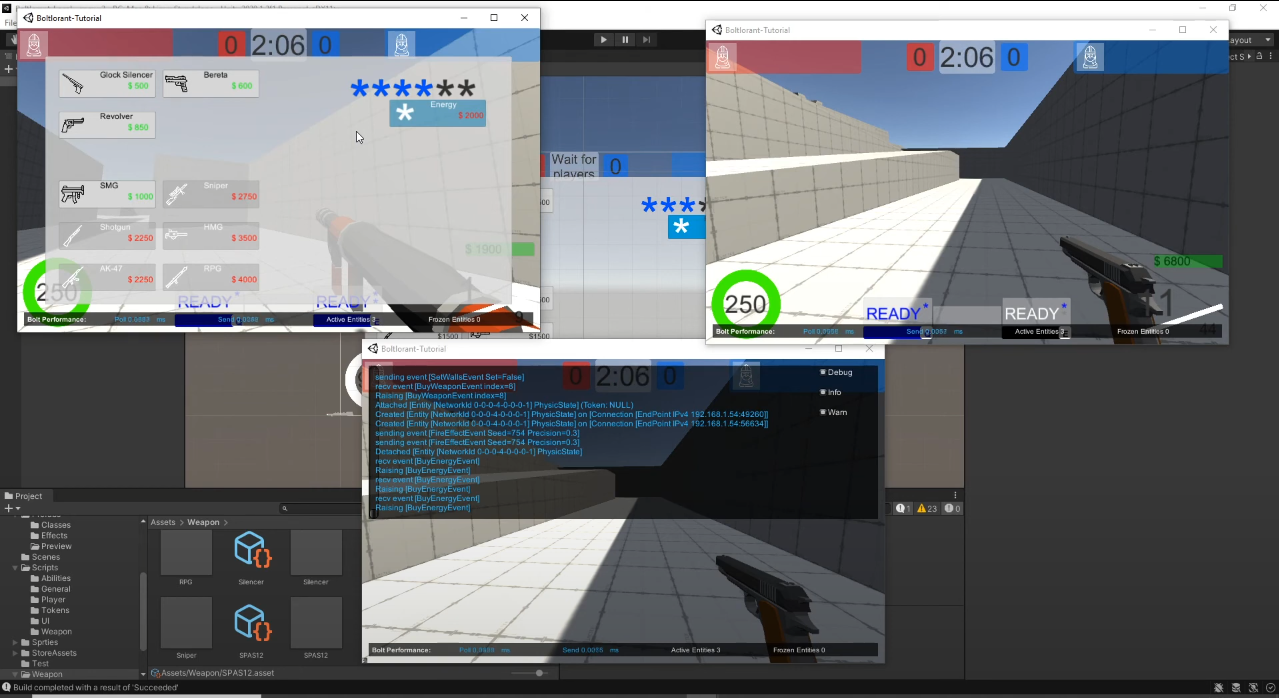Buy Energy for $2000
The width and height of the screenshot is (1279, 698).
coord(438,113)
